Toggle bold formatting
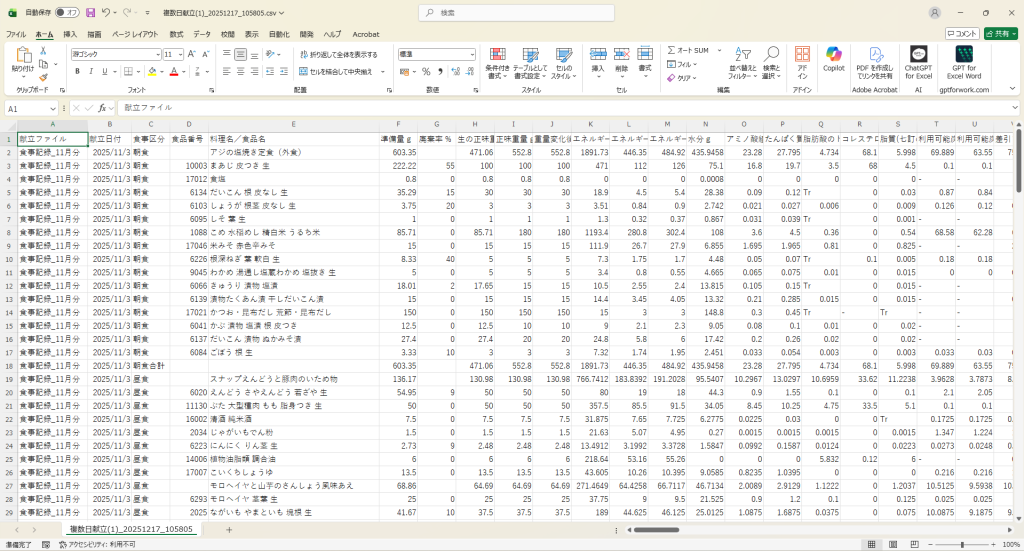The image size is (1024, 551). pos(77,72)
